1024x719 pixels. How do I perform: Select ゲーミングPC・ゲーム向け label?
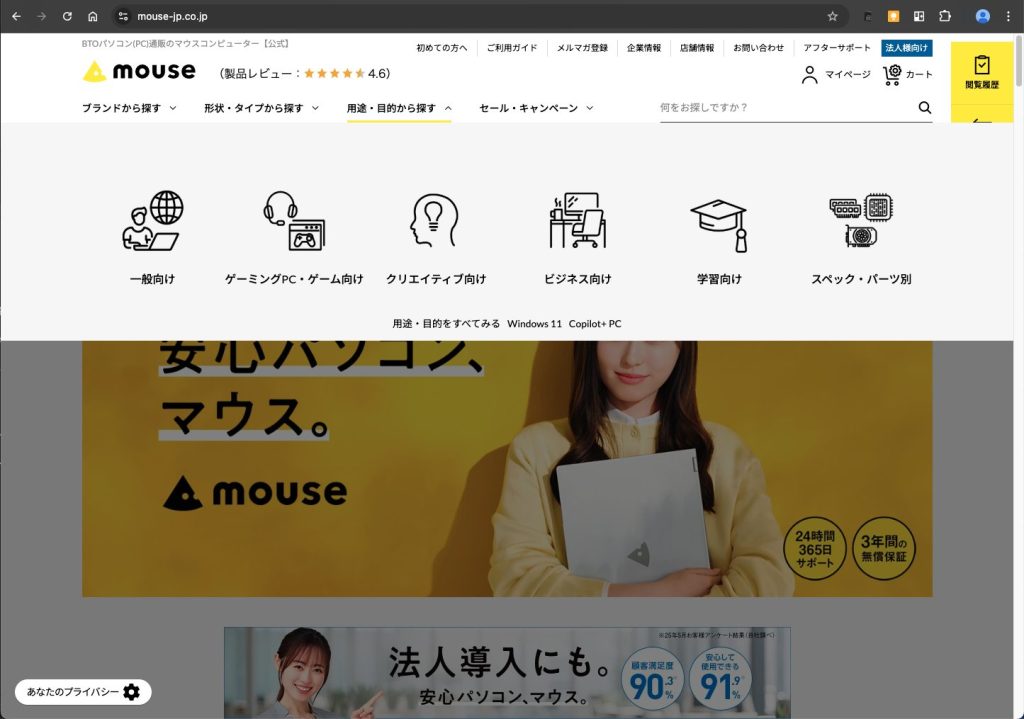click(x=294, y=280)
